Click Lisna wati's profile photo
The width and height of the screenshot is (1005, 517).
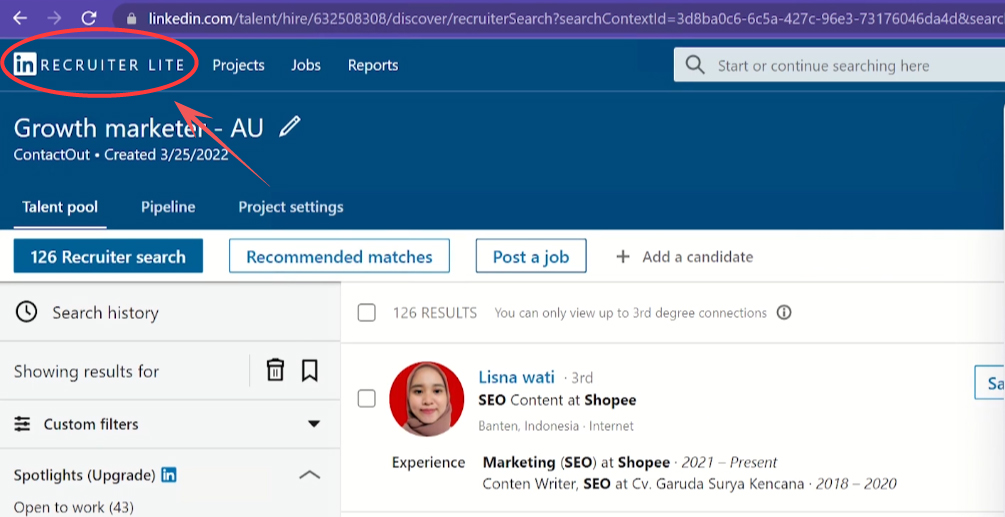427,399
